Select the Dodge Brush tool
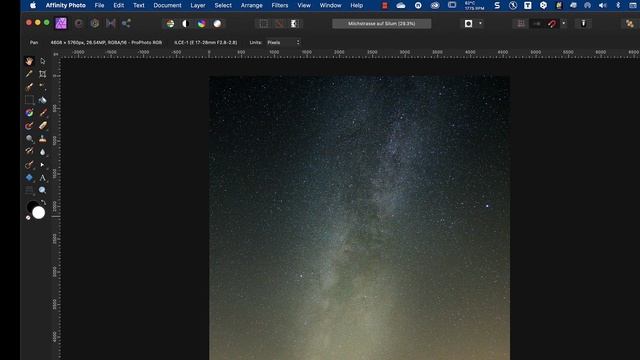This screenshot has width=640, height=360. point(29,138)
